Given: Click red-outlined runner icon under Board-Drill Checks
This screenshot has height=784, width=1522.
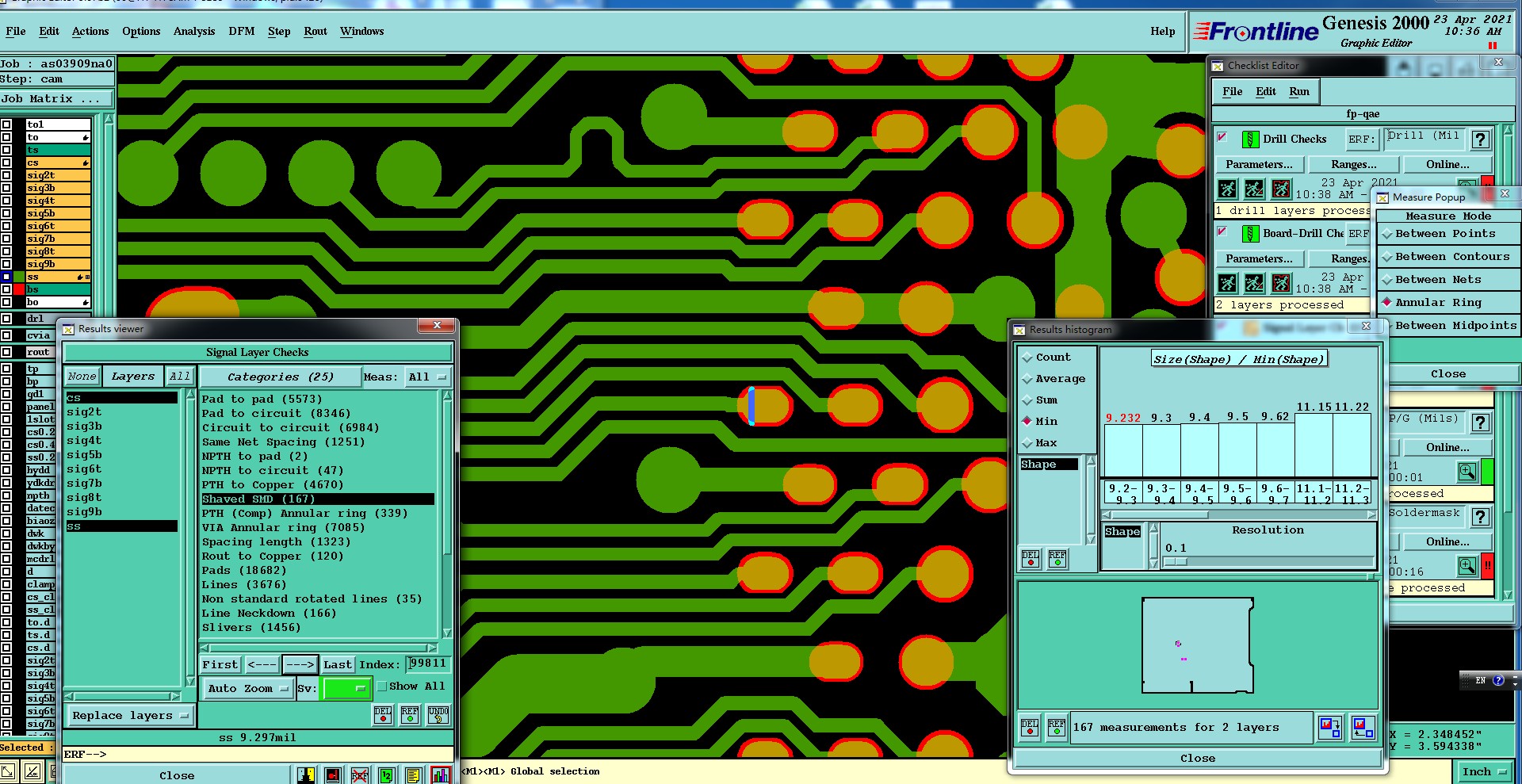Looking at the screenshot, I should [x=1281, y=283].
